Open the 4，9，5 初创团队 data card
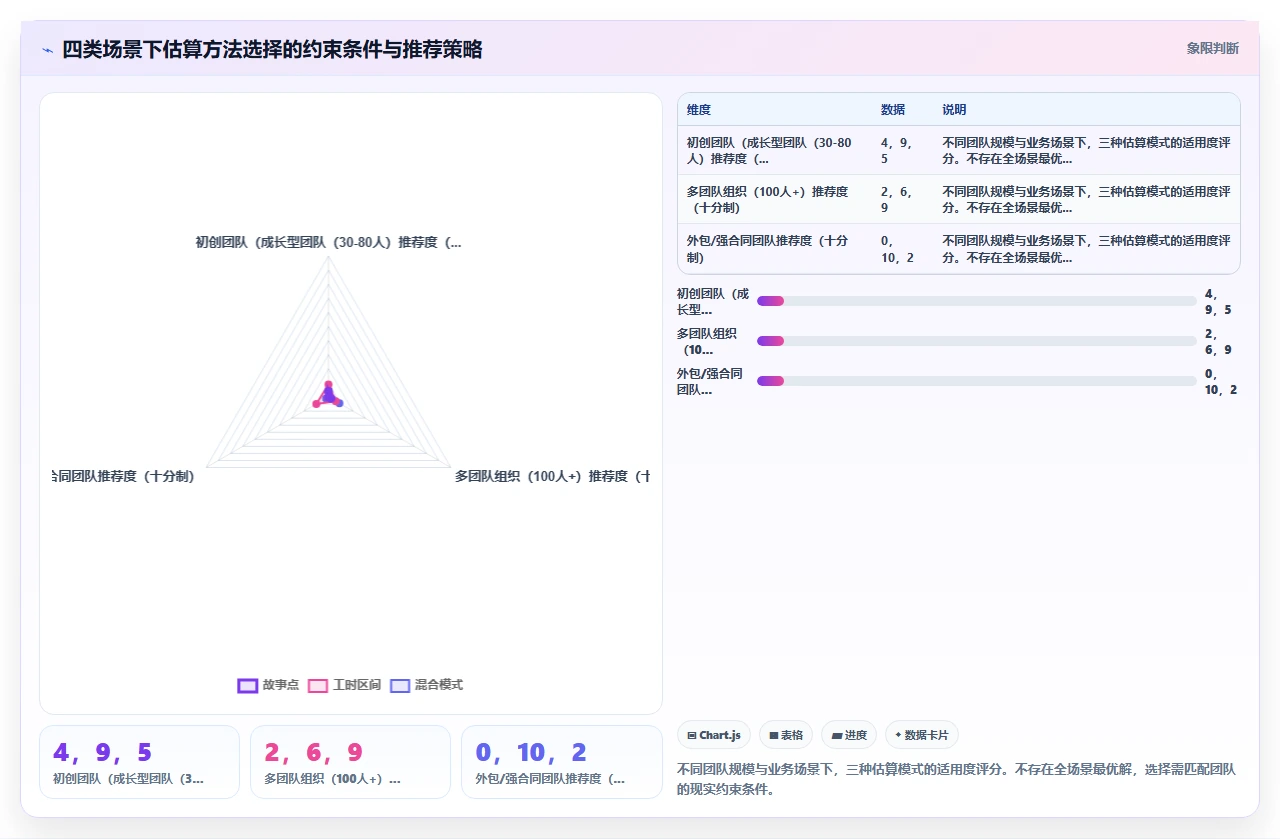 coord(139,762)
